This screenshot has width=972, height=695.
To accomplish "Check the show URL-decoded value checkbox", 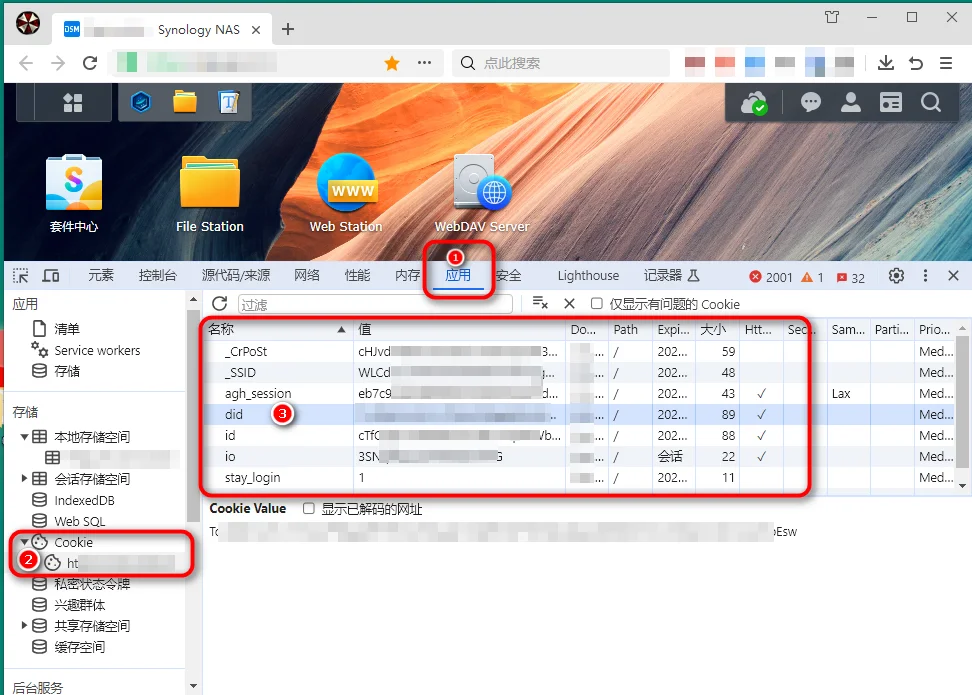I will [308, 509].
